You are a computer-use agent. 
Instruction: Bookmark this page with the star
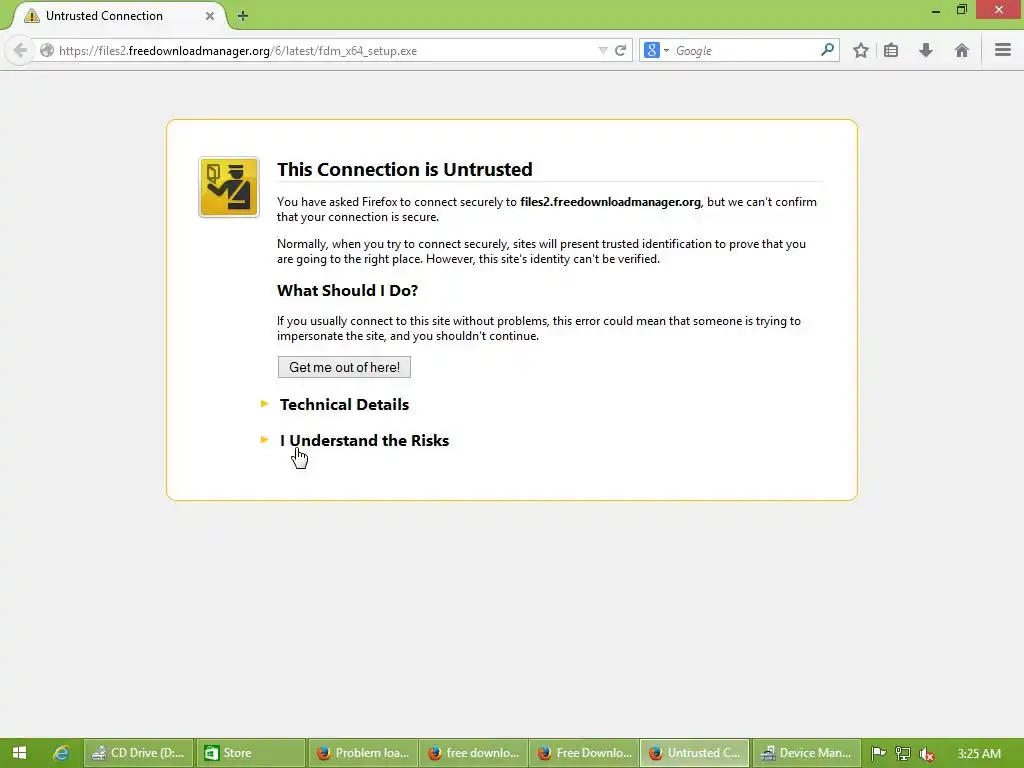point(861,50)
